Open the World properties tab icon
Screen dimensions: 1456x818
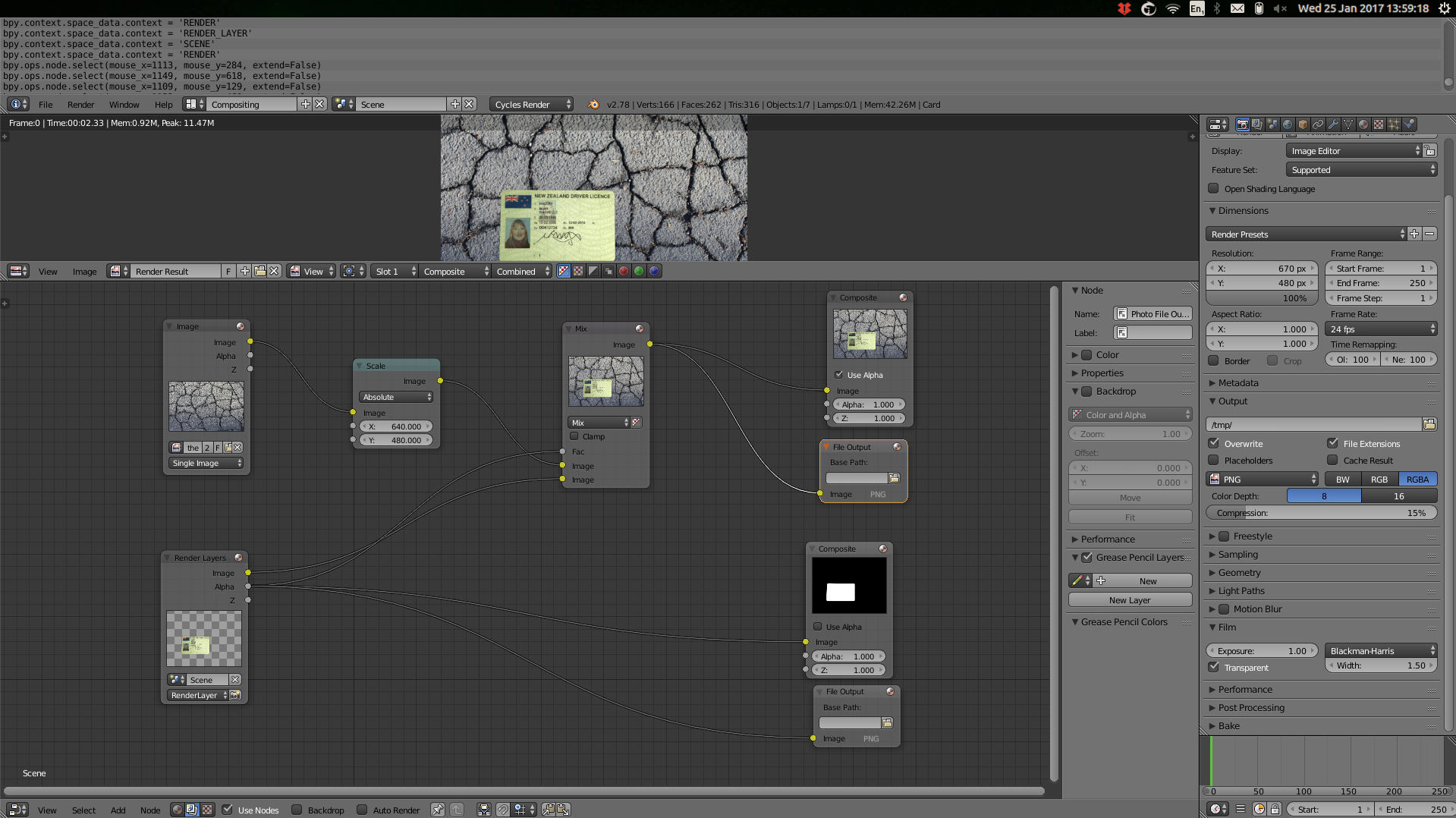coord(1288,124)
